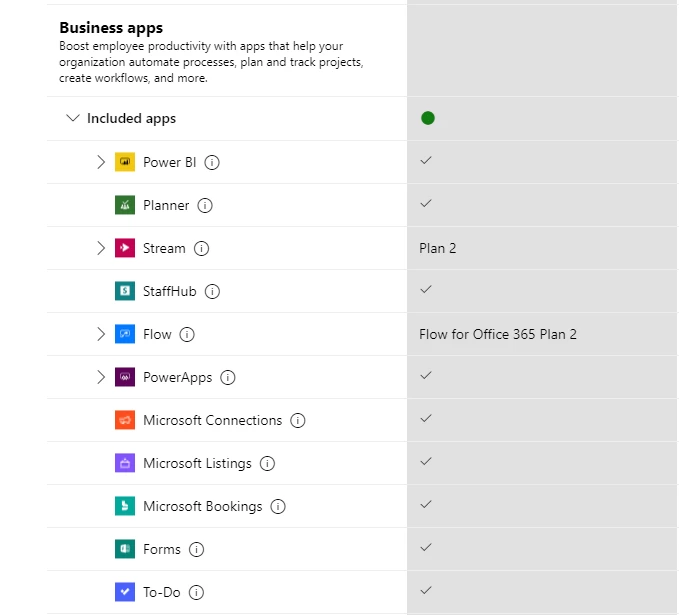
Task: Click the To-Do app icon
Action: point(125,592)
